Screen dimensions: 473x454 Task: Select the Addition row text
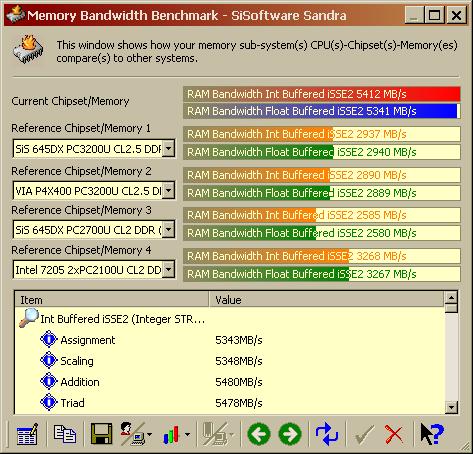pos(80,382)
